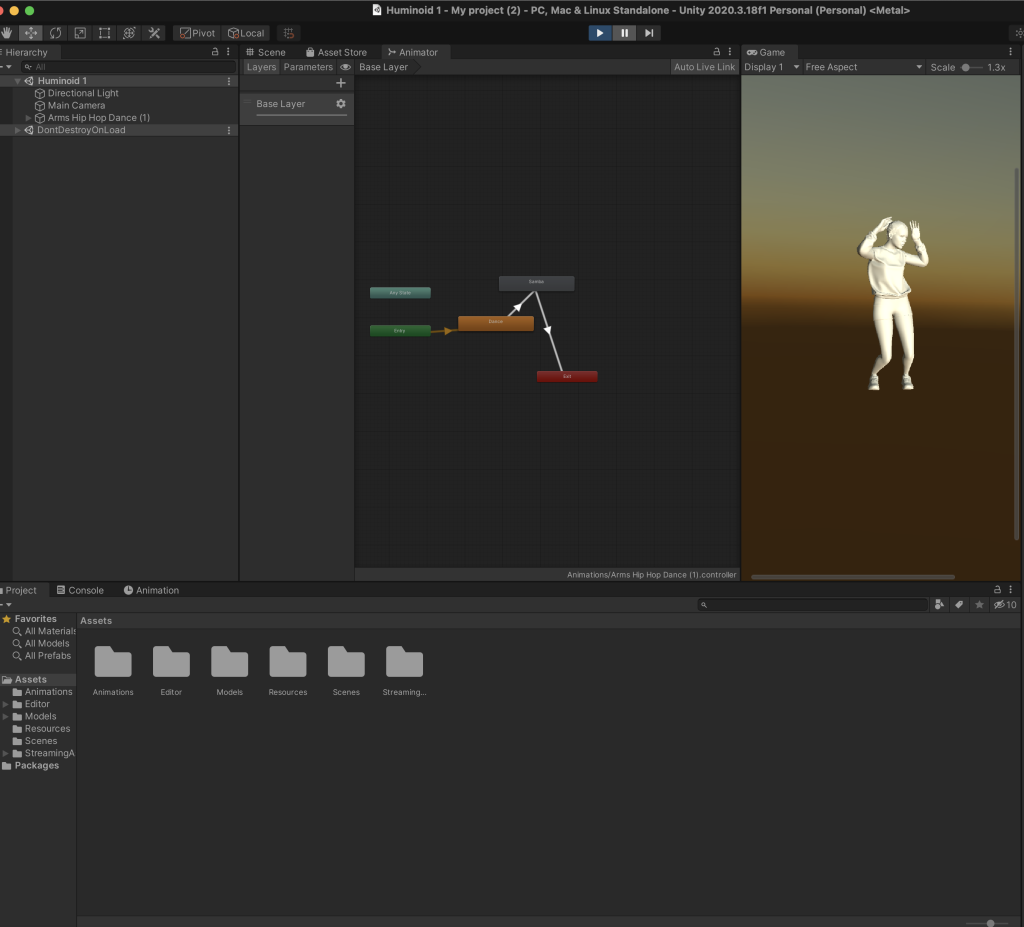Click the Step frame forward button
Screen dimensions: 1024x927
tap(649, 33)
